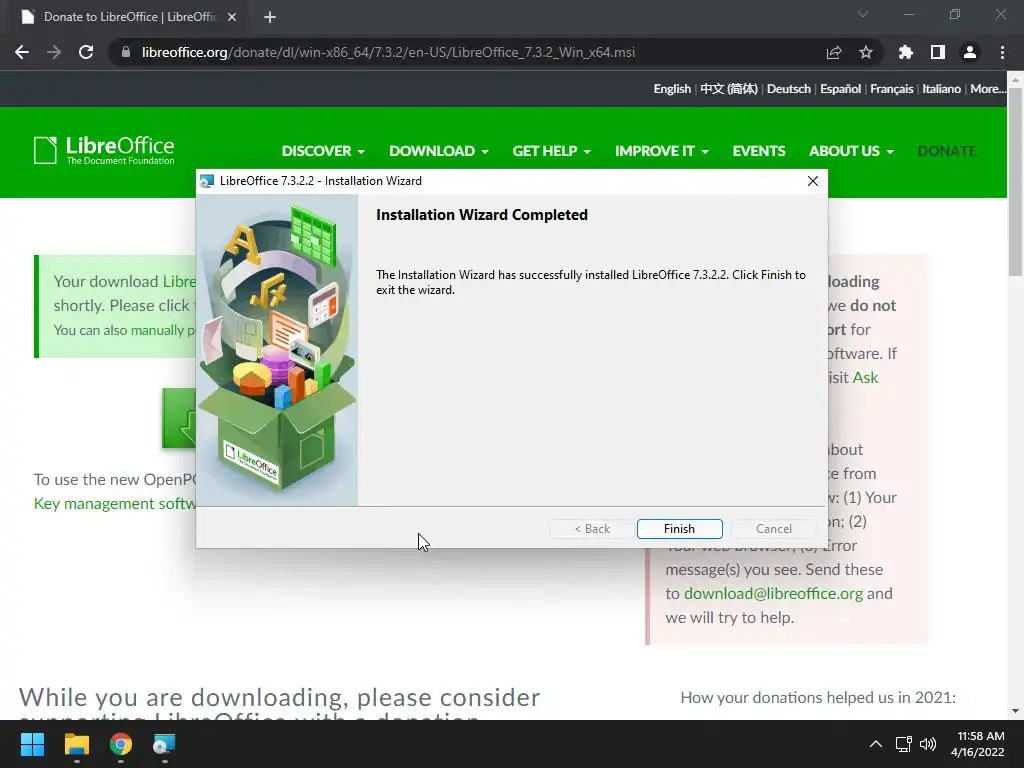Close the Installation Wizard dialog
Image resolution: width=1024 pixels, height=768 pixels.
(812, 181)
